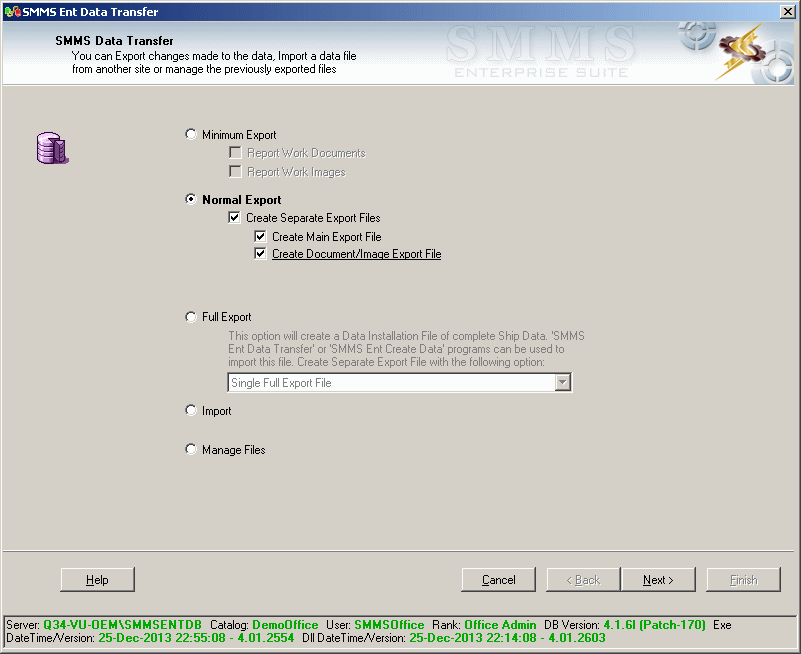
Task: Uncheck Create Document/Image Export File
Action: pyautogui.click(x=260, y=253)
